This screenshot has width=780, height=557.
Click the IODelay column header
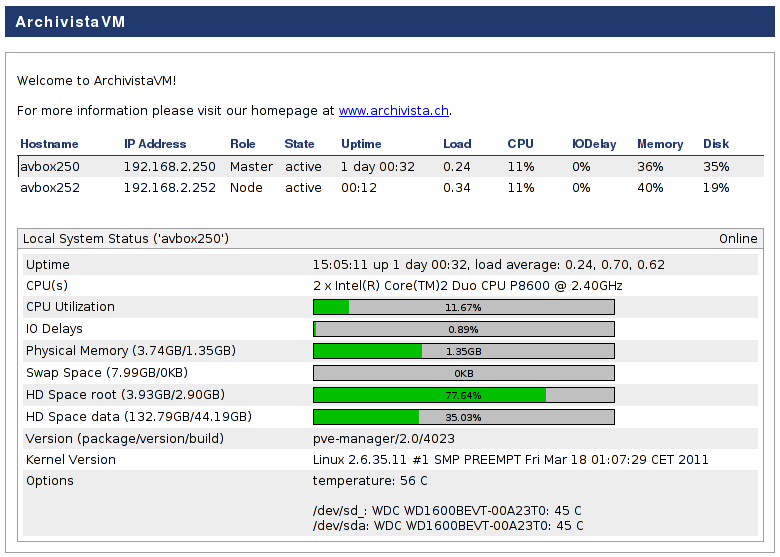[x=594, y=144]
